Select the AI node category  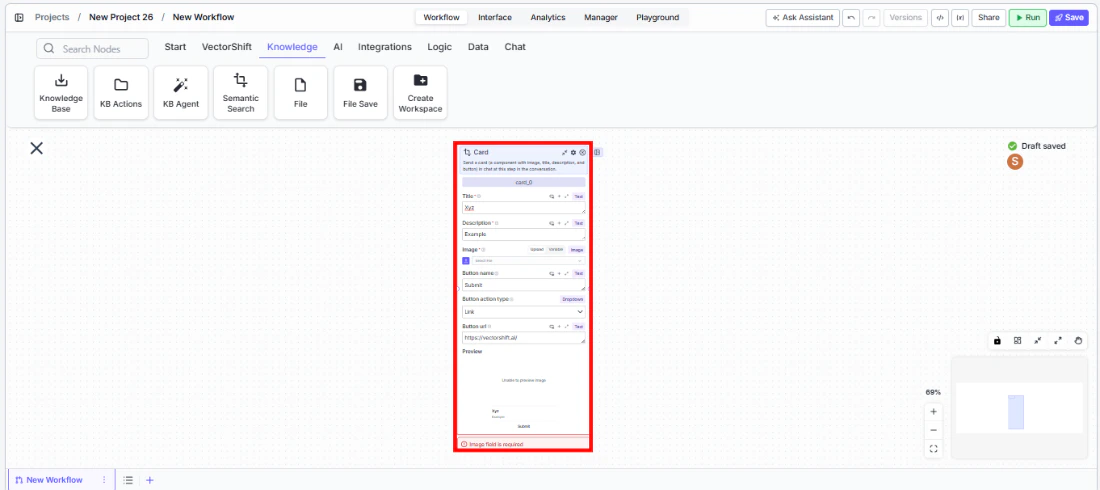tap(338, 47)
